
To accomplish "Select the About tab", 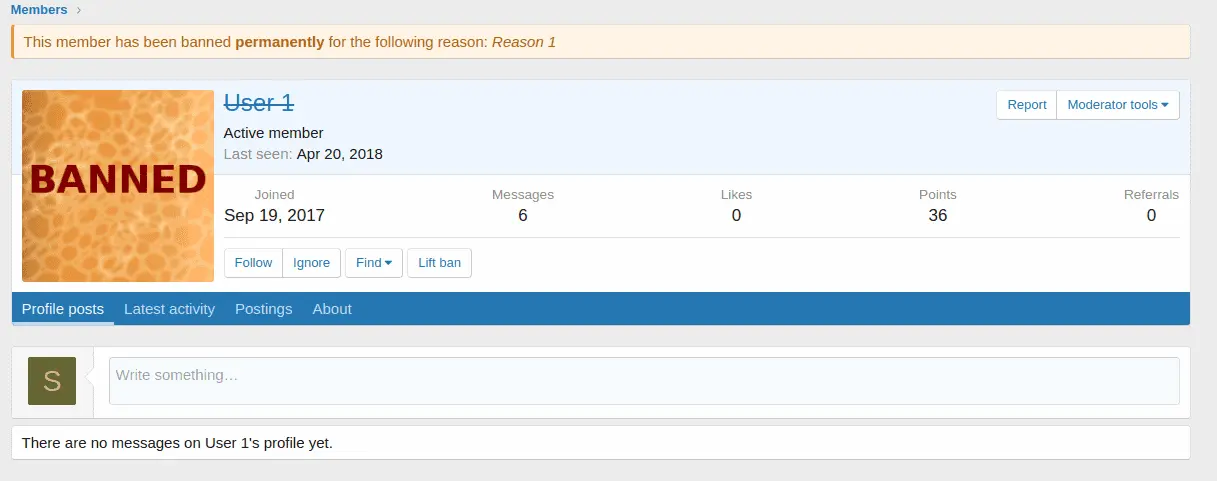I will tap(332, 309).
